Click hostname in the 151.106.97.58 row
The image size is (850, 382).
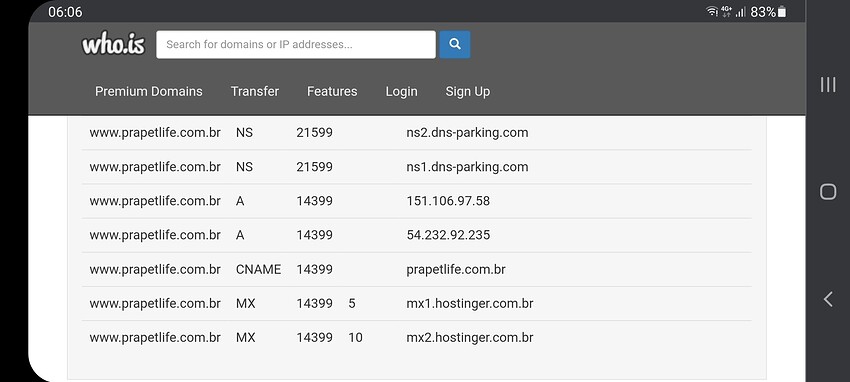click(155, 201)
